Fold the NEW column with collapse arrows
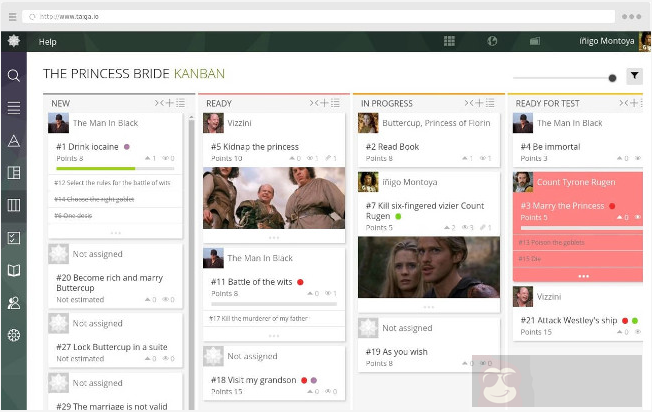652x412 pixels. (158, 103)
